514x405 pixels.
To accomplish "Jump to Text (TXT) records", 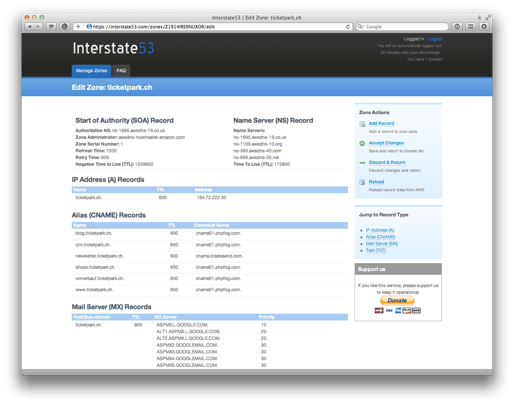I will tap(376, 250).
